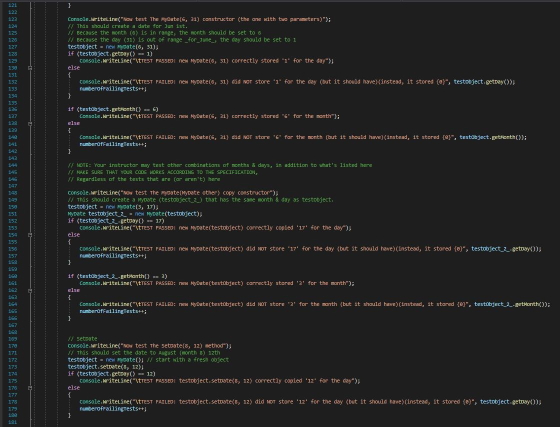
Task: Click the '// start with a fresh object' comment
Action: [x=188, y=360]
